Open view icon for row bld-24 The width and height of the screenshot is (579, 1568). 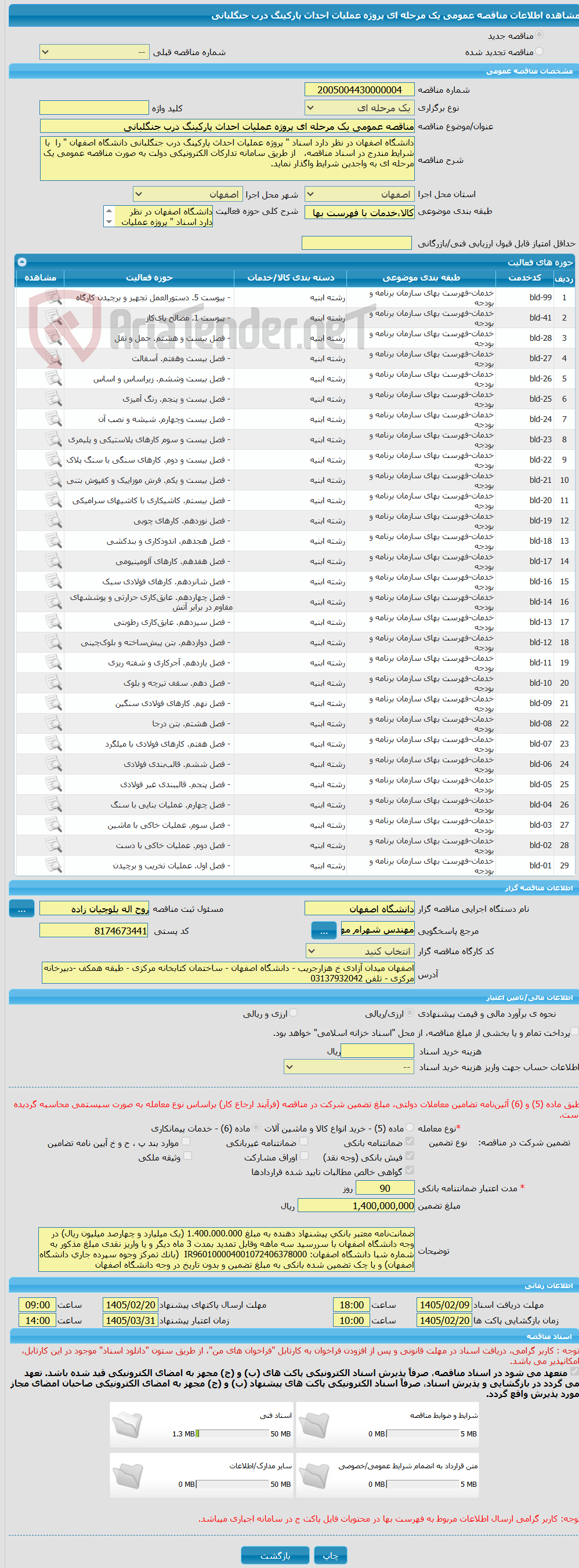click(53, 420)
